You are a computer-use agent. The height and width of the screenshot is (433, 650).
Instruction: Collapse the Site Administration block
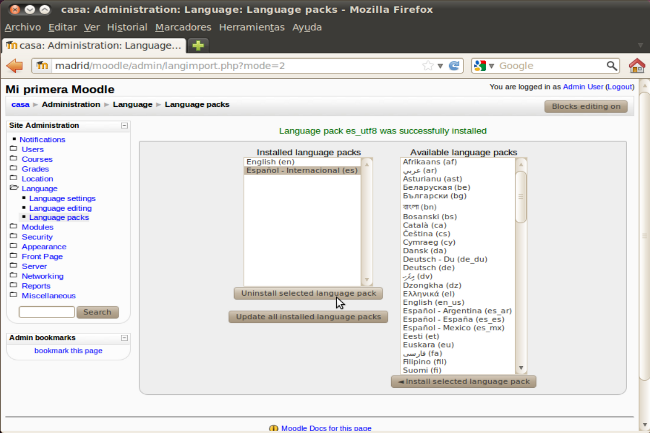(124, 126)
